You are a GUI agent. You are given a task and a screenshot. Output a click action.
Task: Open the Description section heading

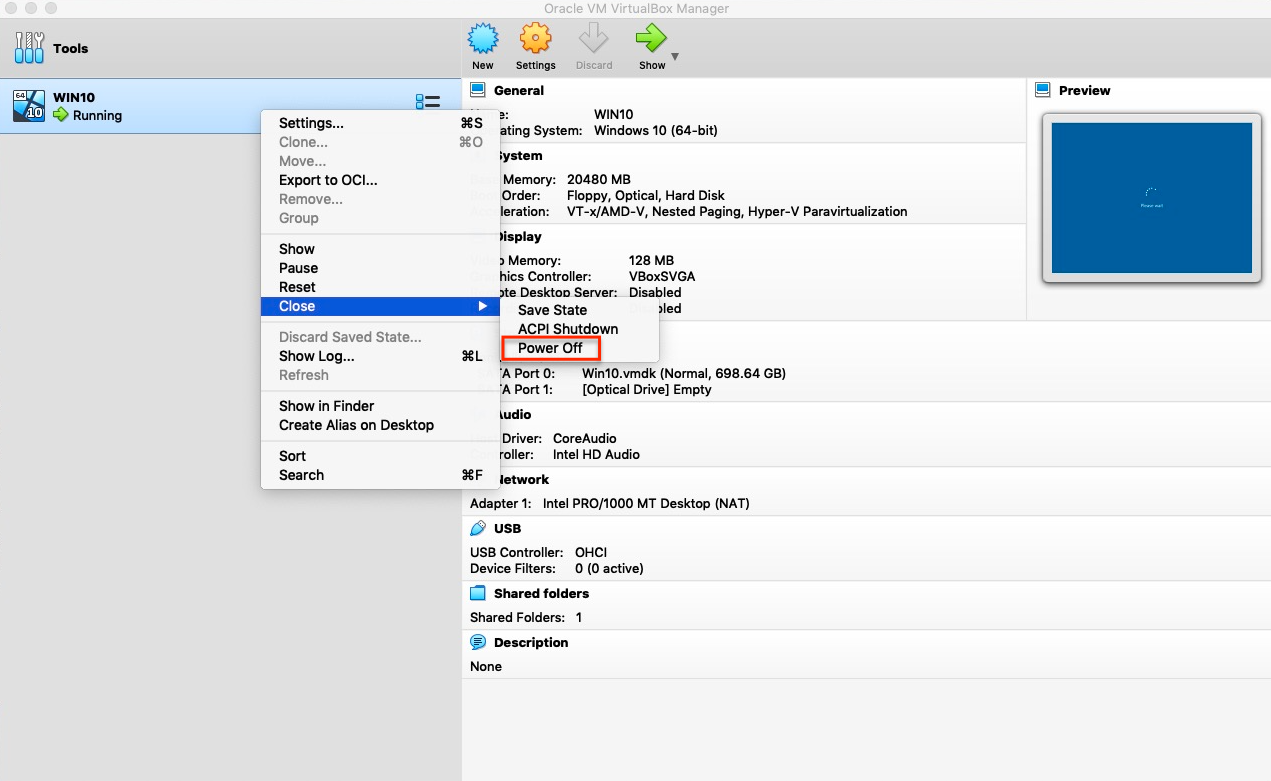point(531,642)
